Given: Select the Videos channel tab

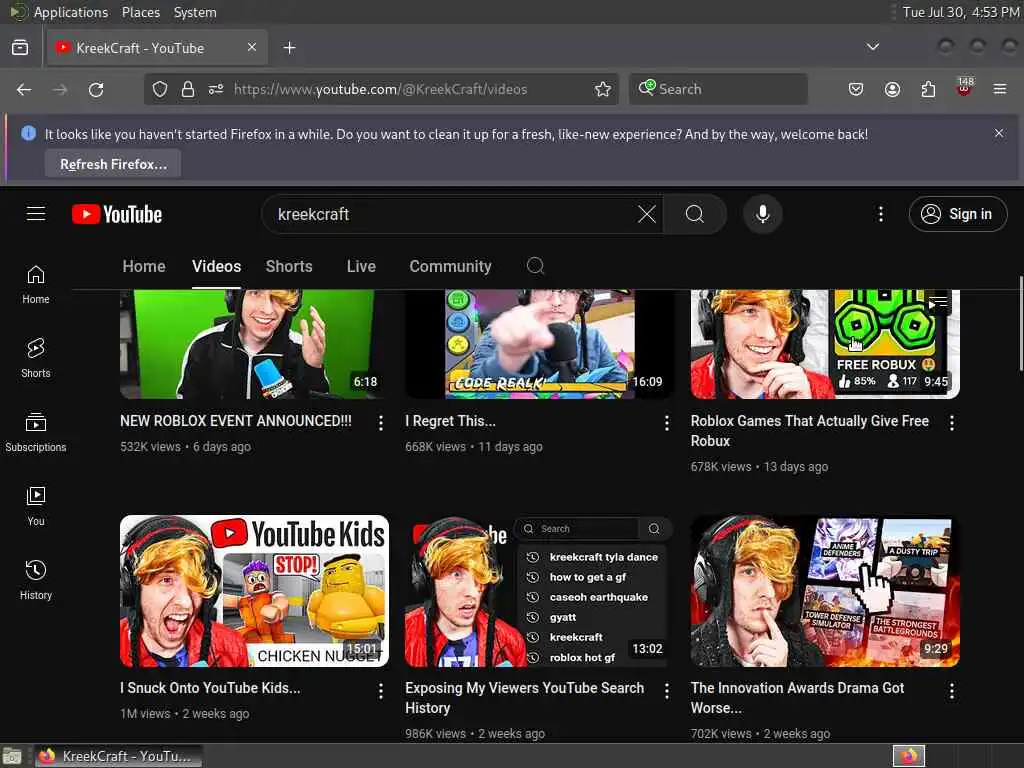Looking at the screenshot, I should tap(216, 266).
